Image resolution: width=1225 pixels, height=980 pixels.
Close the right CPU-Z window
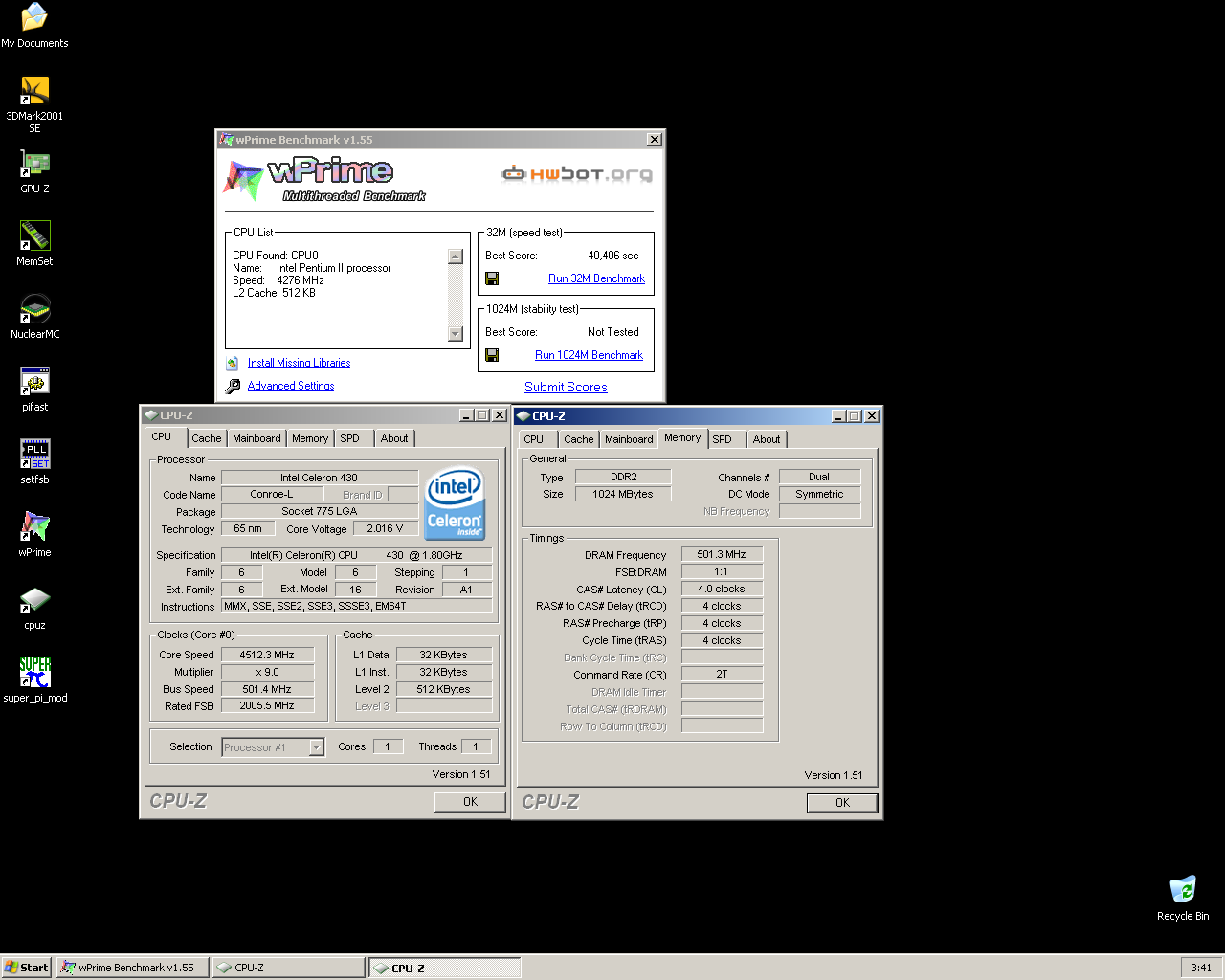pos(872,416)
